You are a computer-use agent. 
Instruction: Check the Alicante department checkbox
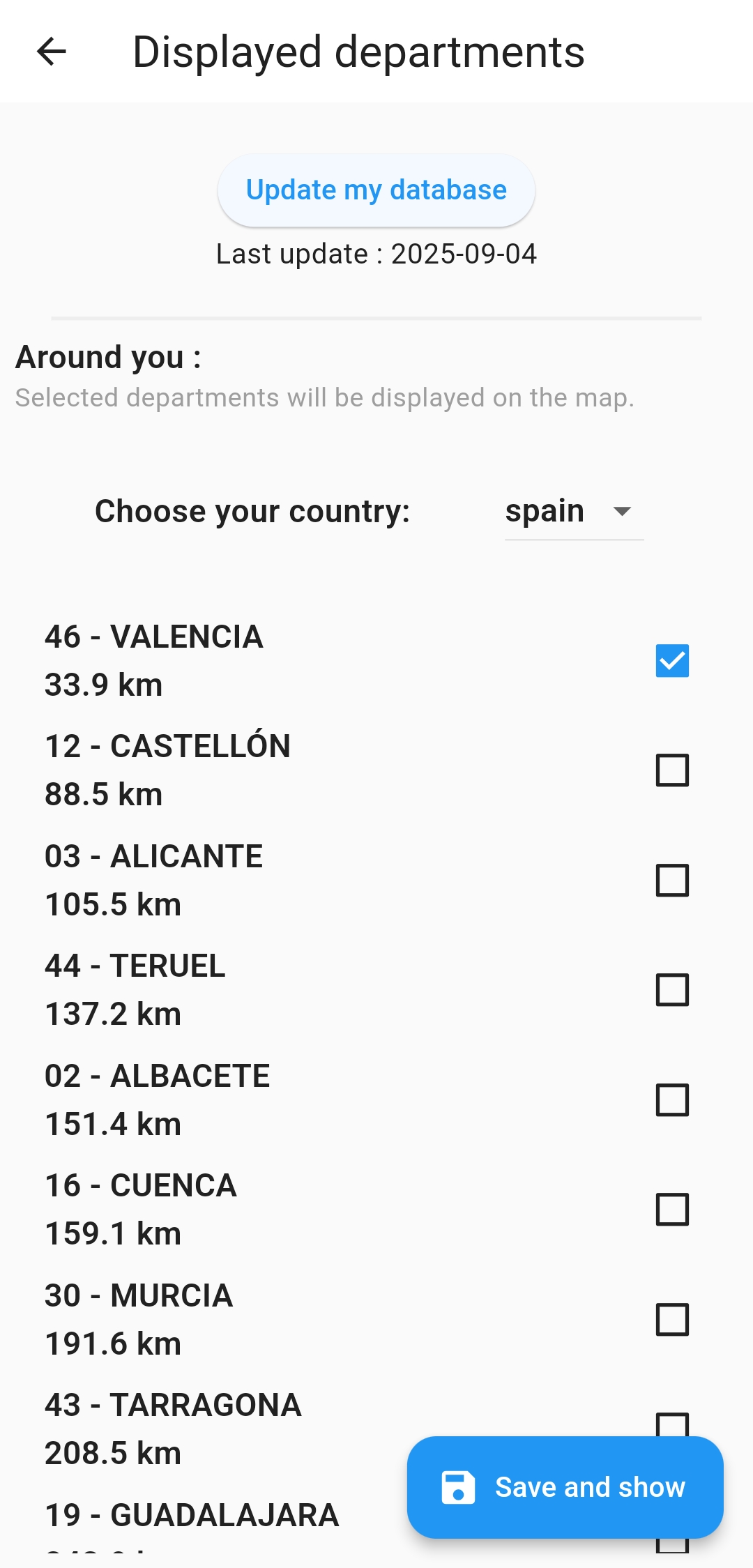click(x=672, y=880)
